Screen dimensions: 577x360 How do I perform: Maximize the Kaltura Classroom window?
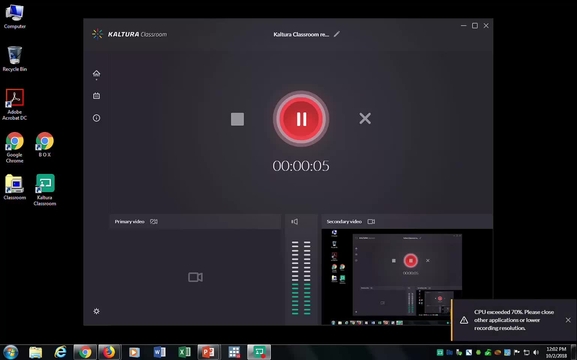click(x=475, y=25)
